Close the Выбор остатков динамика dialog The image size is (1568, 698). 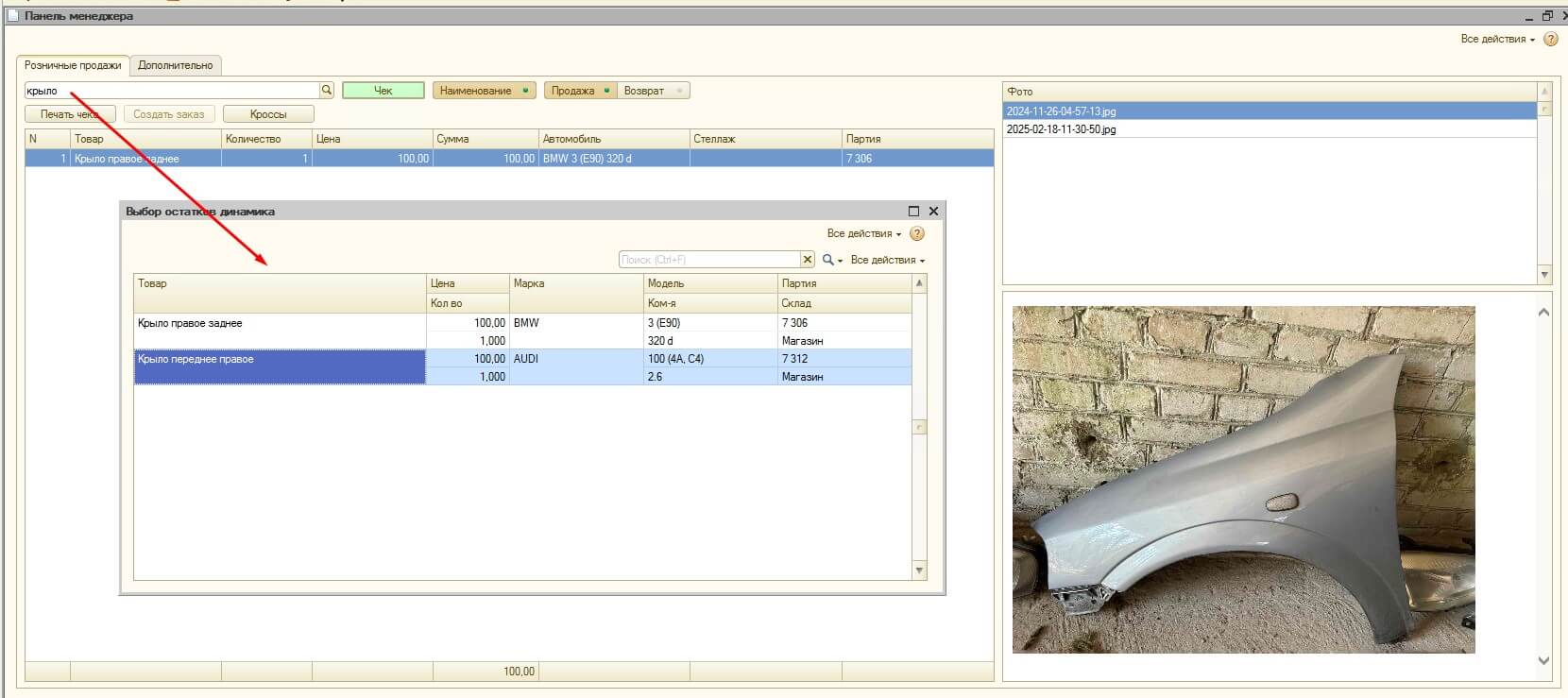[933, 212]
